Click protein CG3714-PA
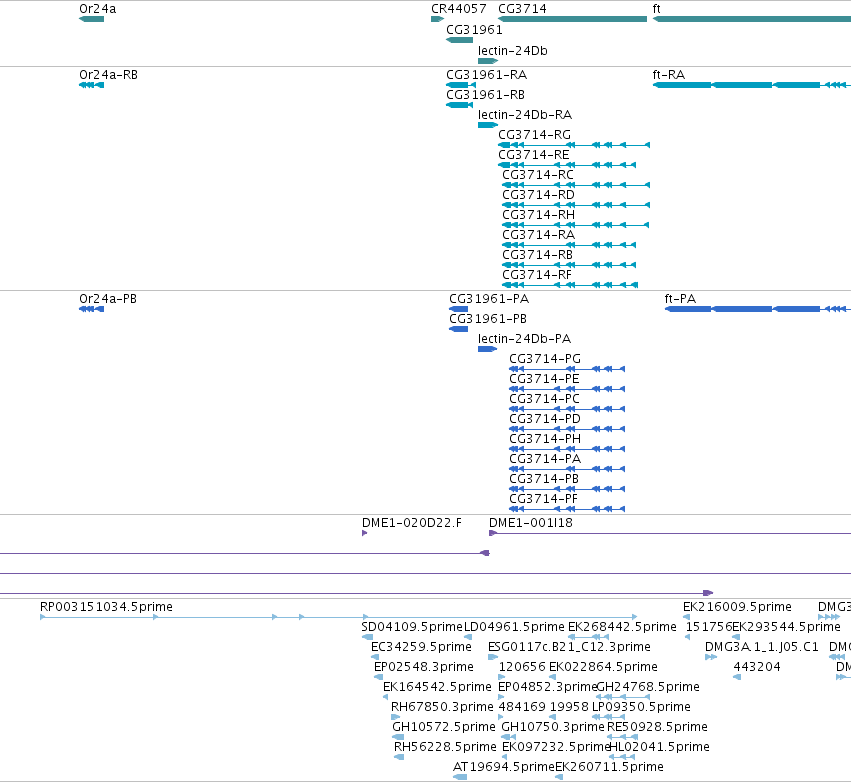The image size is (851, 782). click(x=567, y=469)
